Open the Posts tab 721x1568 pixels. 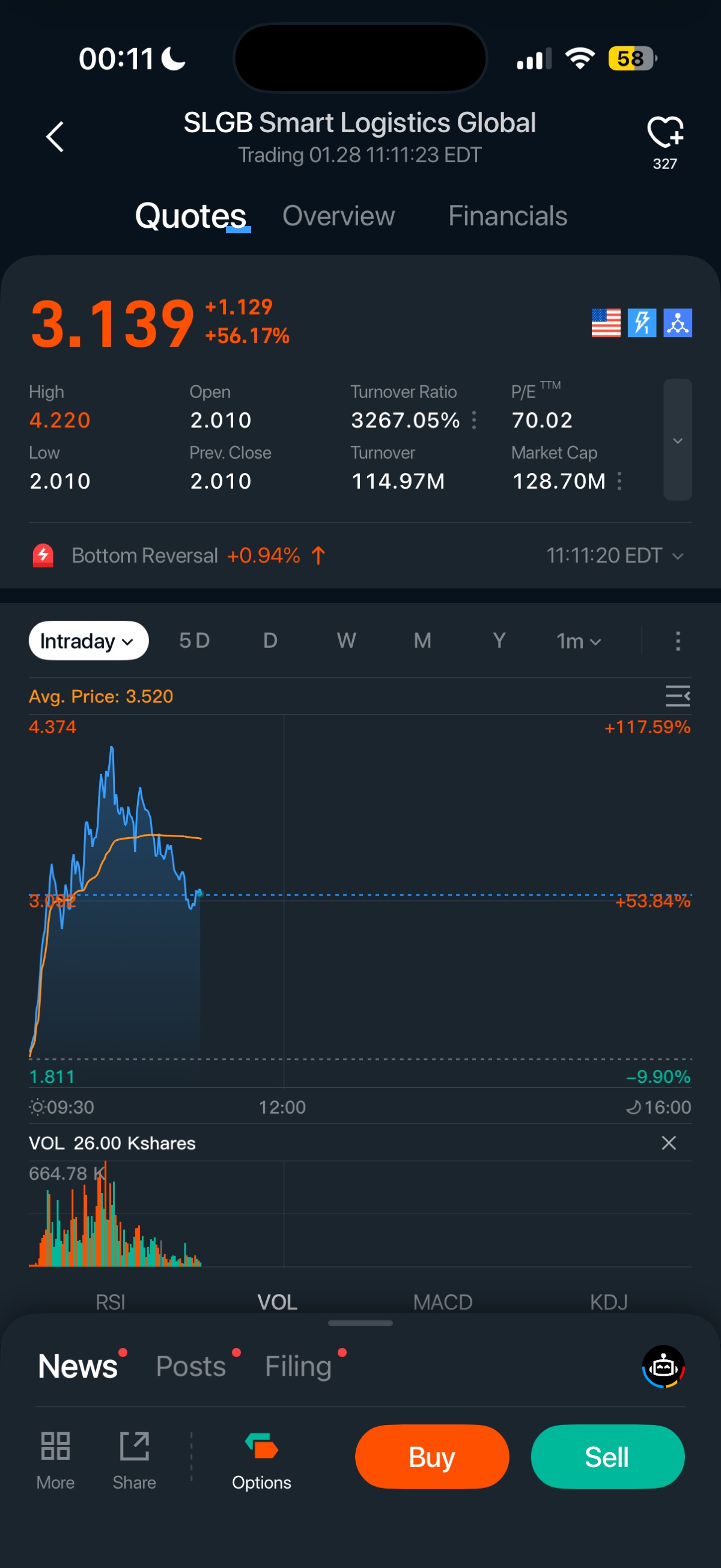191,1366
